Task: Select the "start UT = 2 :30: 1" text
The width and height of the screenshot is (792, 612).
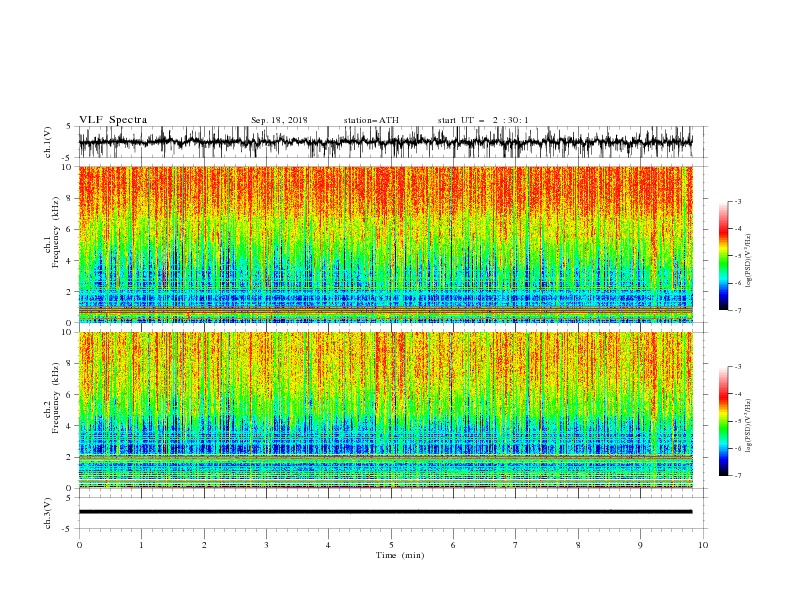Action: 483,120
